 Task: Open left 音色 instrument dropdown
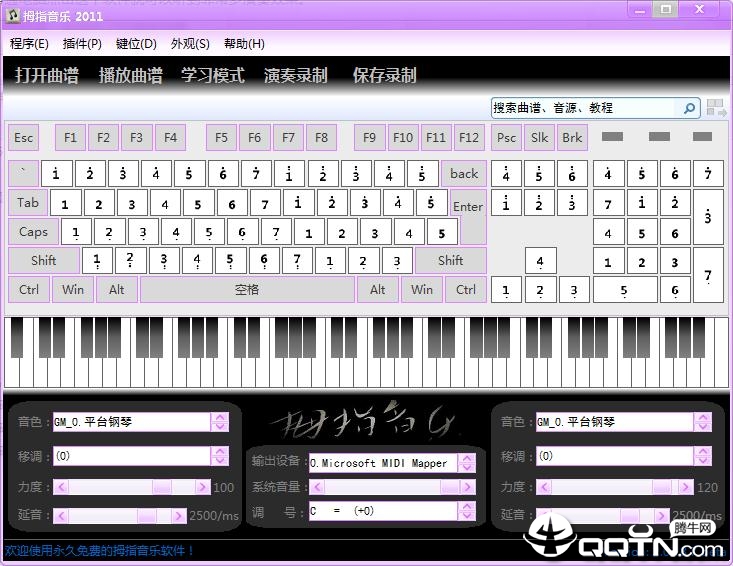(220, 422)
